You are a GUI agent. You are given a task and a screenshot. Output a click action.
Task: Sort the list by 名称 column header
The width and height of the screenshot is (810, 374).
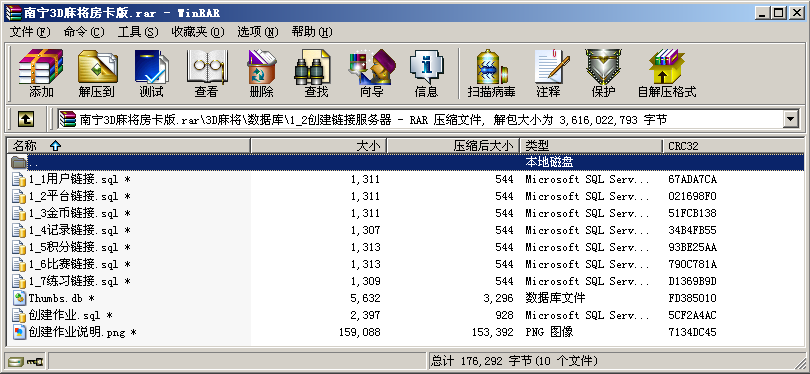tap(129, 146)
